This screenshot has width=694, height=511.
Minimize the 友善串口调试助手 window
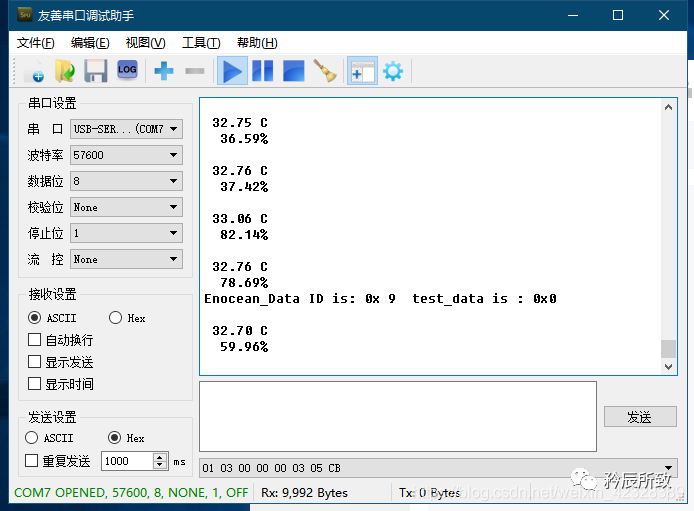coord(573,15)
